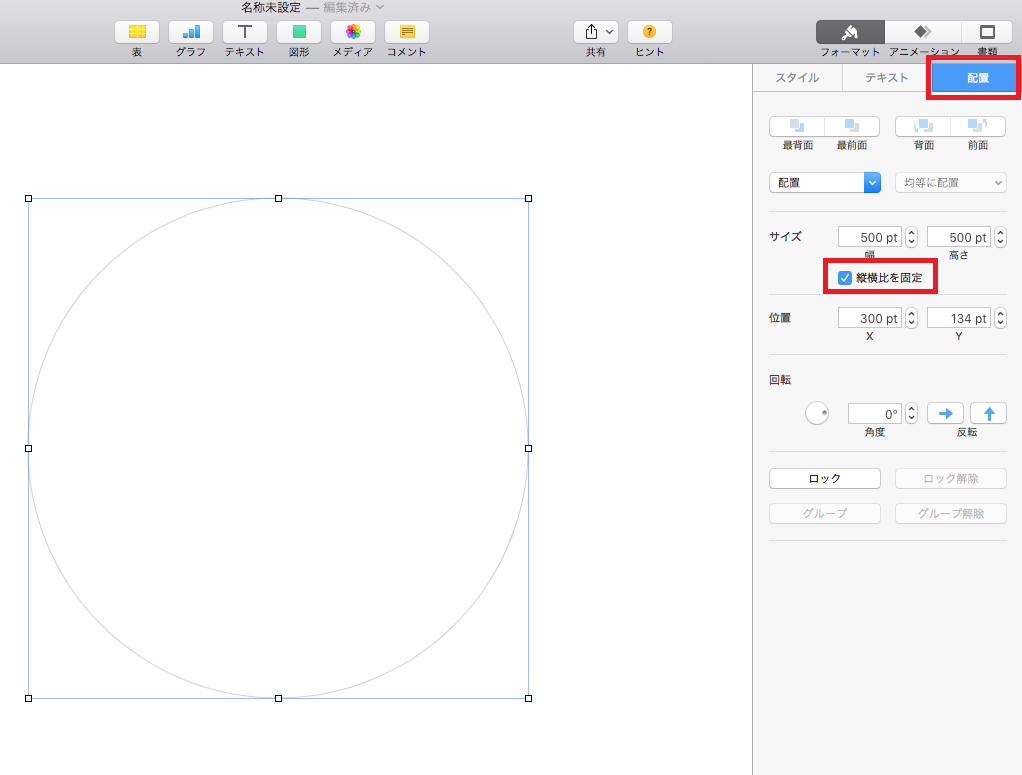
Task: Add a chart via the グラフ icon
Action: pos(191,32)
